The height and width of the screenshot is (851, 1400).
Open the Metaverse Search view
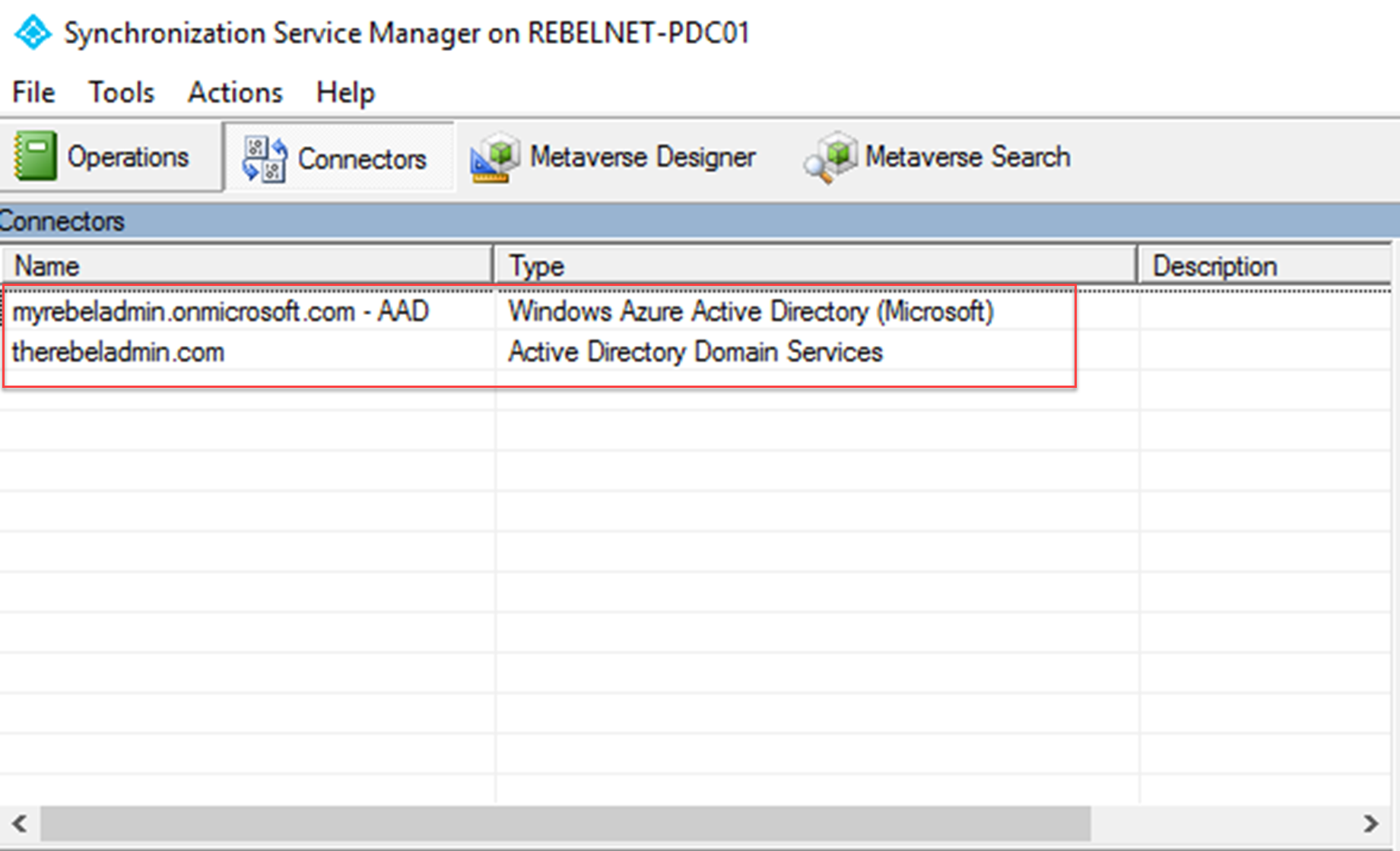(x=967, y=157)
